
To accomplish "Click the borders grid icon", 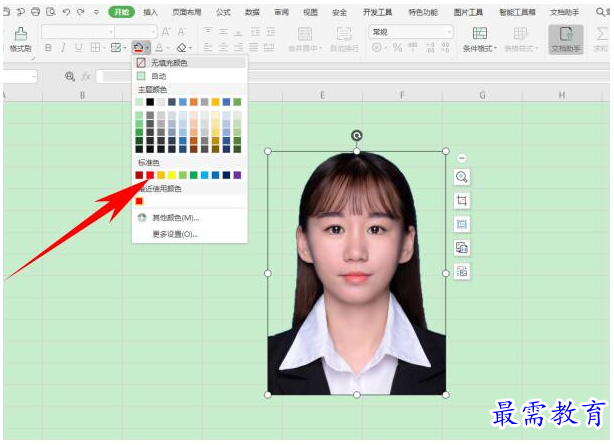I will coord(95,48).
